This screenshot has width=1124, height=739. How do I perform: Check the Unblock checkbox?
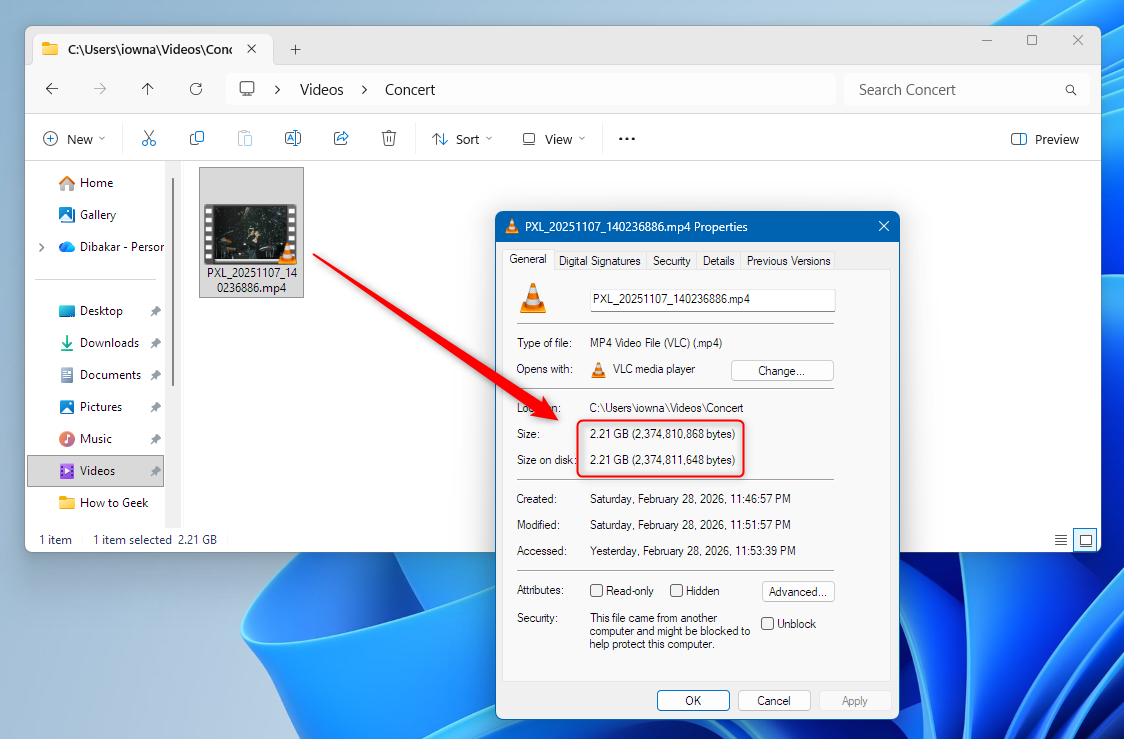[x=768, y=624]
